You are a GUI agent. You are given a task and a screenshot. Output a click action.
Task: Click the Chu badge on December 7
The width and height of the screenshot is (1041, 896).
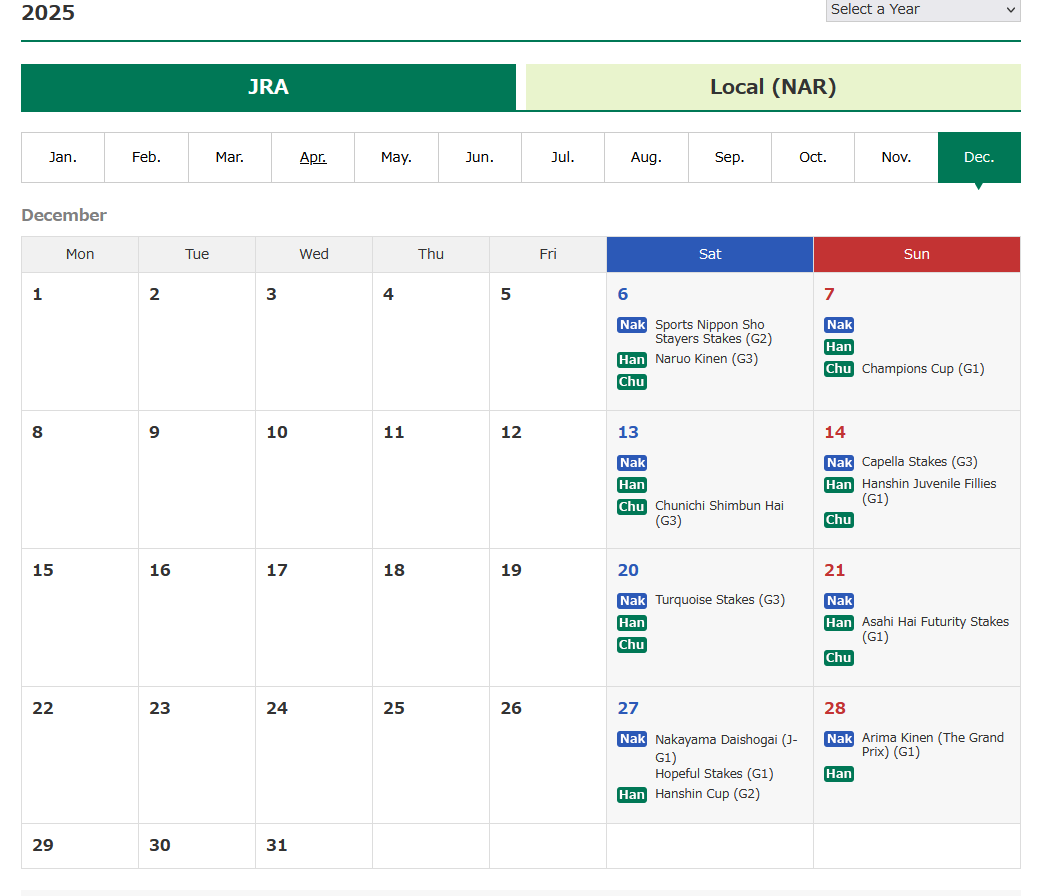coord(839,369)
